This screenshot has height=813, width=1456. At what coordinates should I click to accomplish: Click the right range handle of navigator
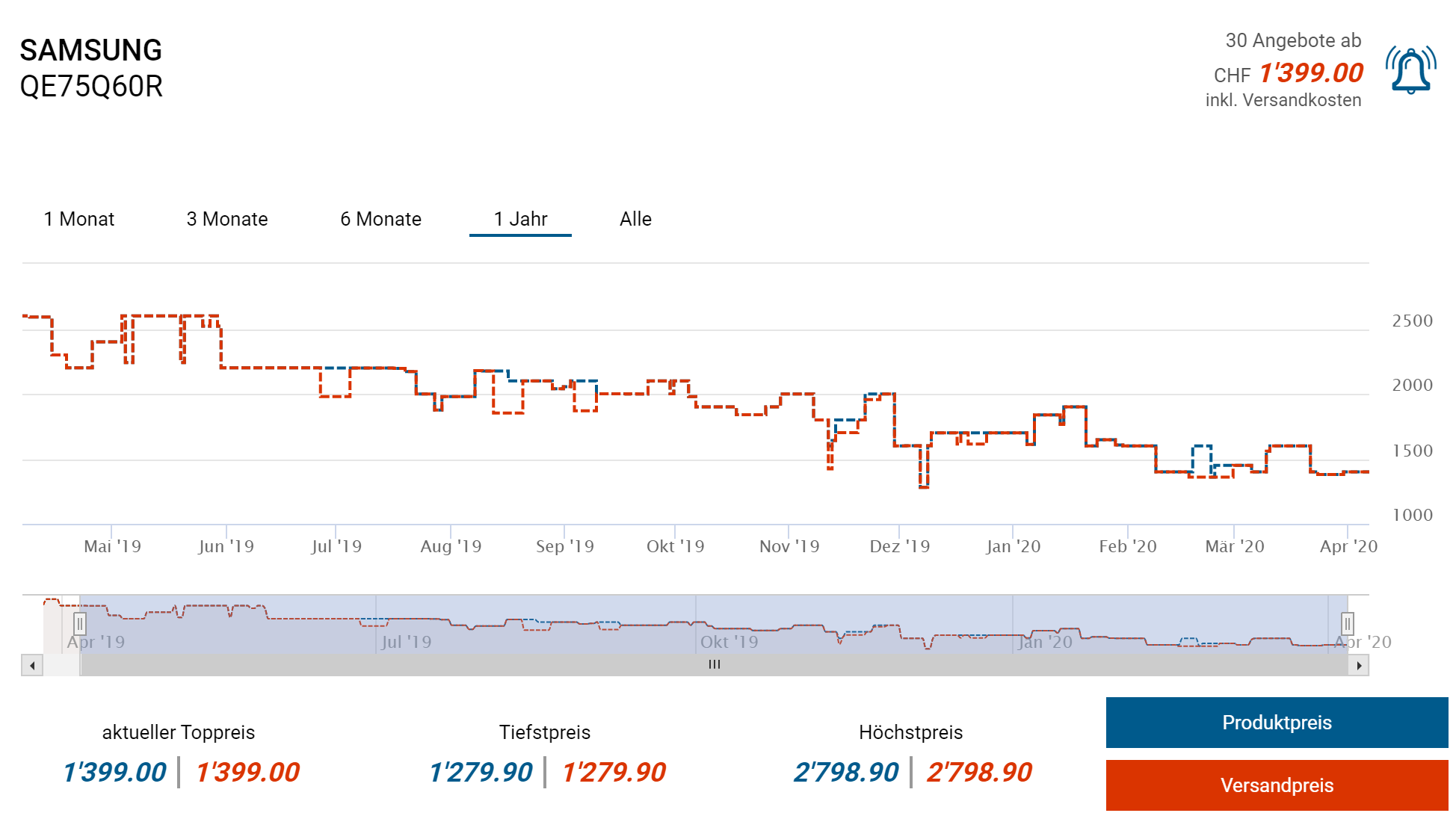[1347, 623]
